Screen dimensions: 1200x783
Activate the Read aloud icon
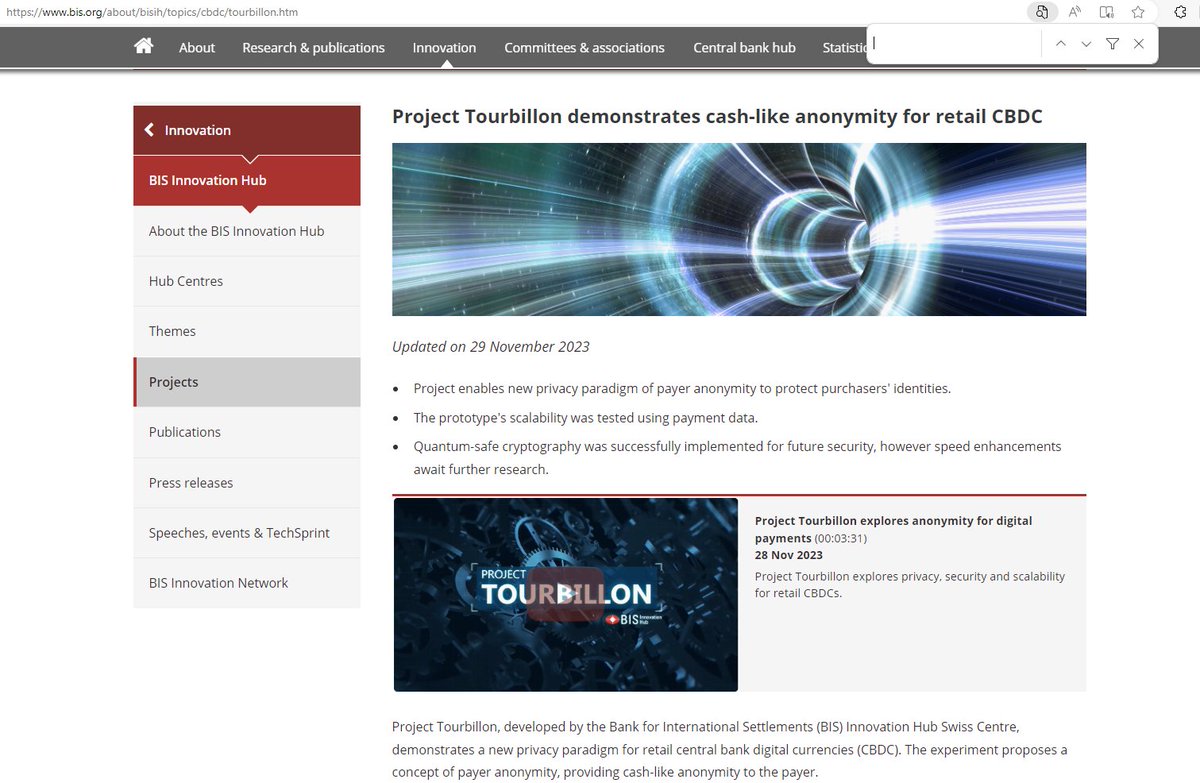(x=1075, y=12)
